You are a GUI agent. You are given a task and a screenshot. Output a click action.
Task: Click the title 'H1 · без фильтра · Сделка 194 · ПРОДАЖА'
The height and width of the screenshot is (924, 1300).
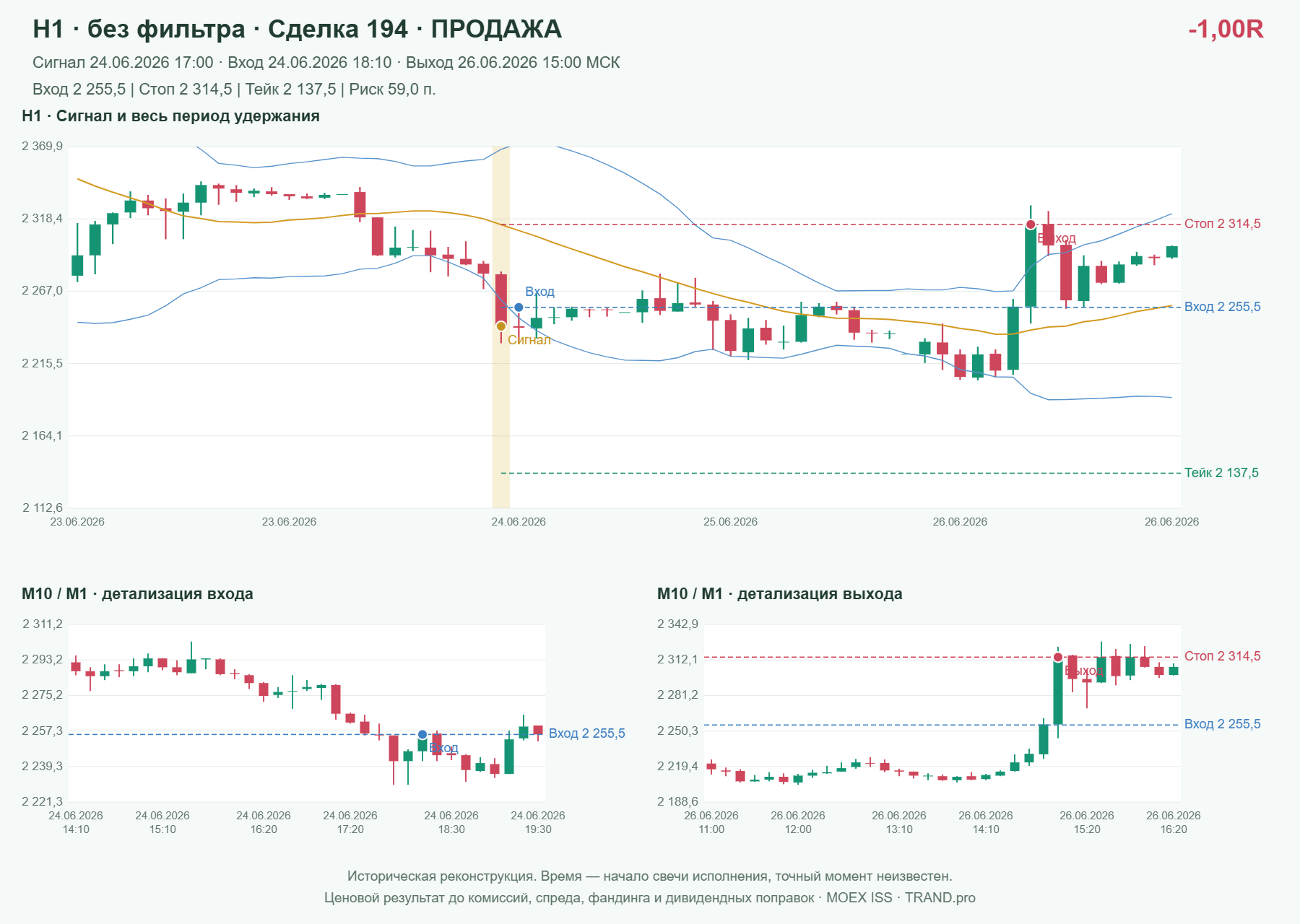(x=297, y=29)
